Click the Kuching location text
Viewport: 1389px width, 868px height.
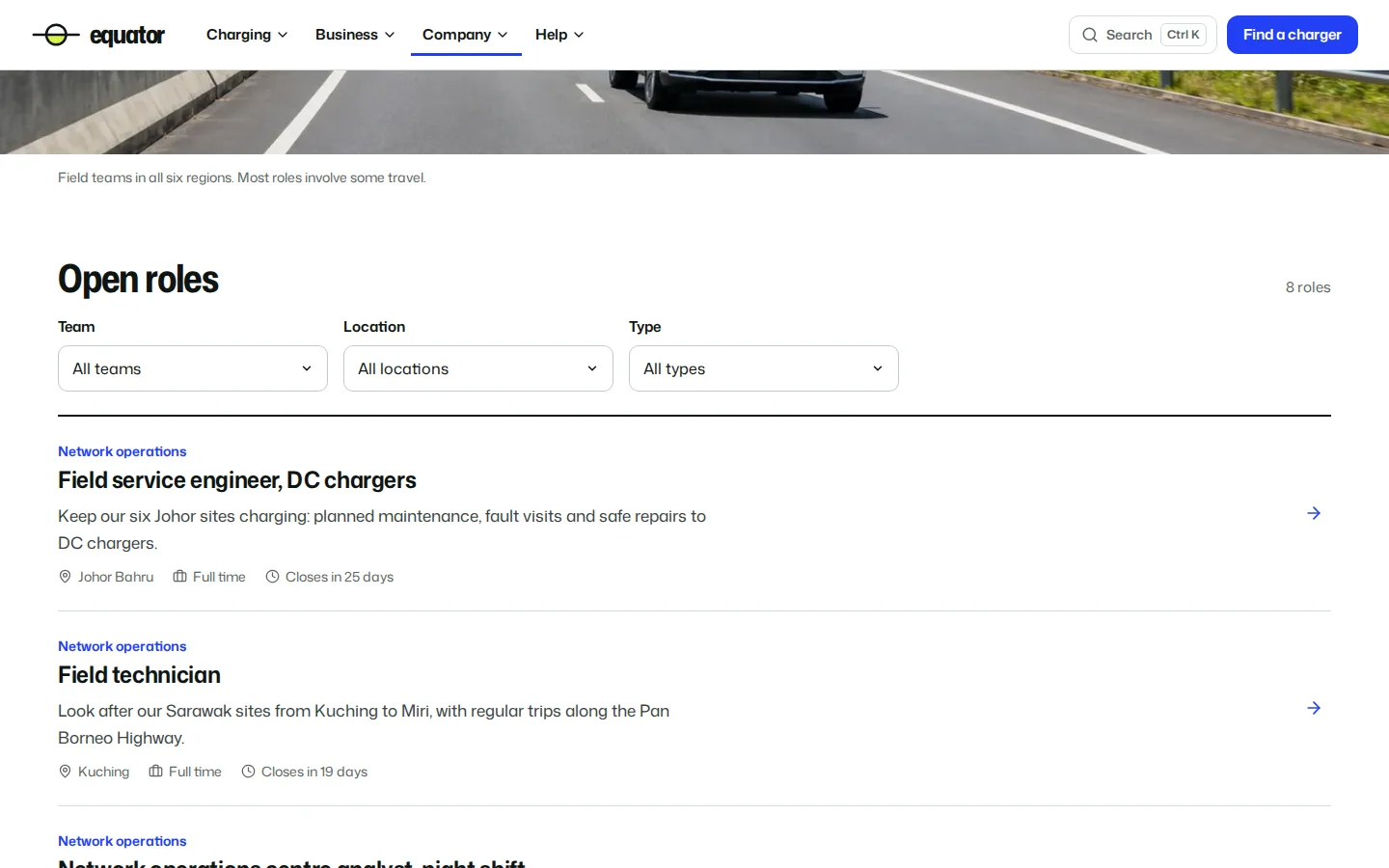click(103, 772)
